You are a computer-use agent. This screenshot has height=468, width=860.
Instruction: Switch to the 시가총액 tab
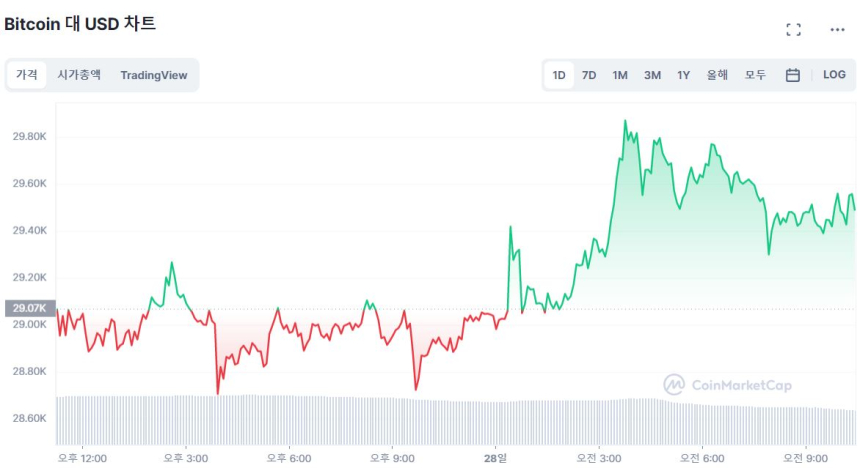tap(79, 75)
